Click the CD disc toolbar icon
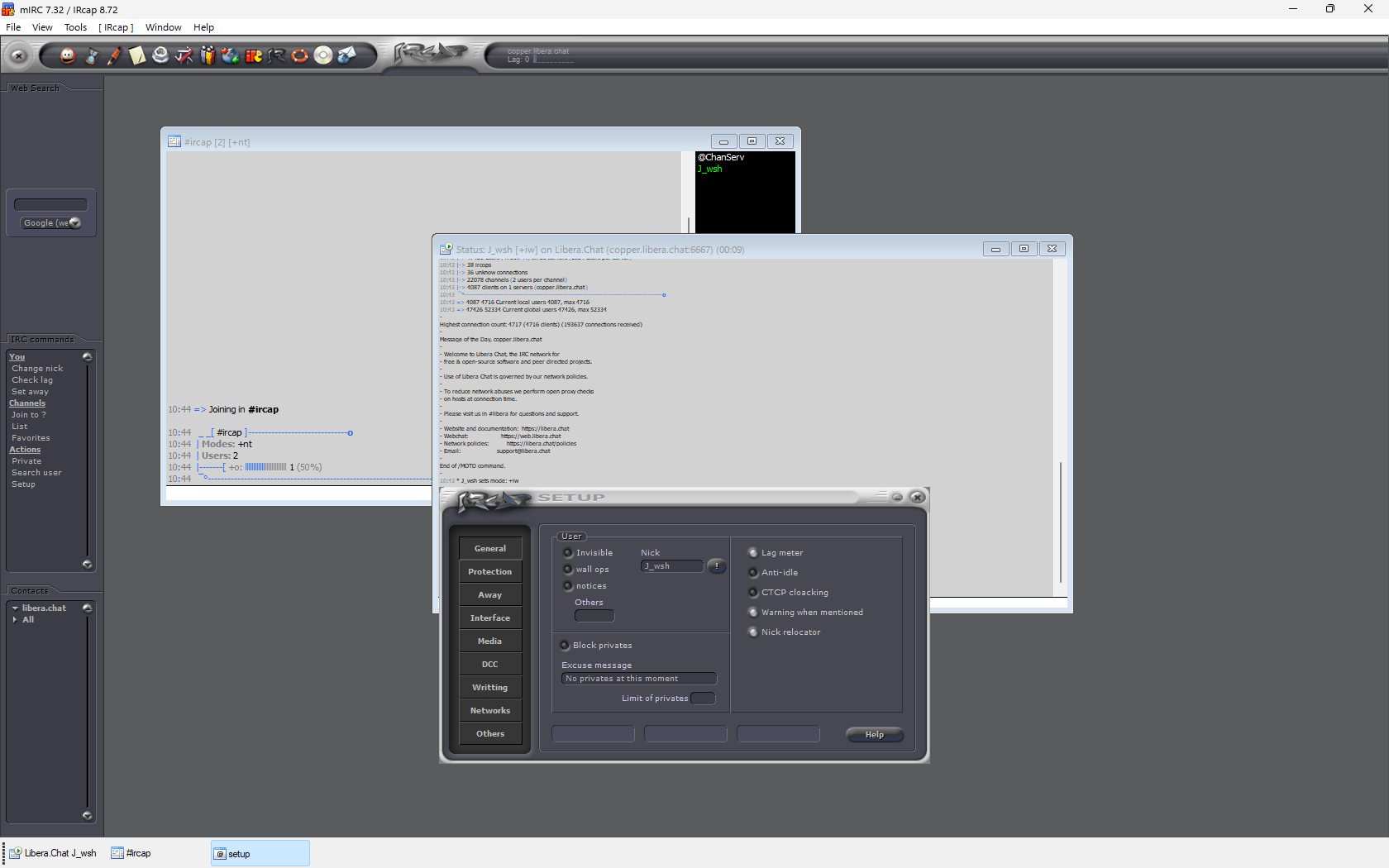1389x868 pixels. (x=323, y=55)
